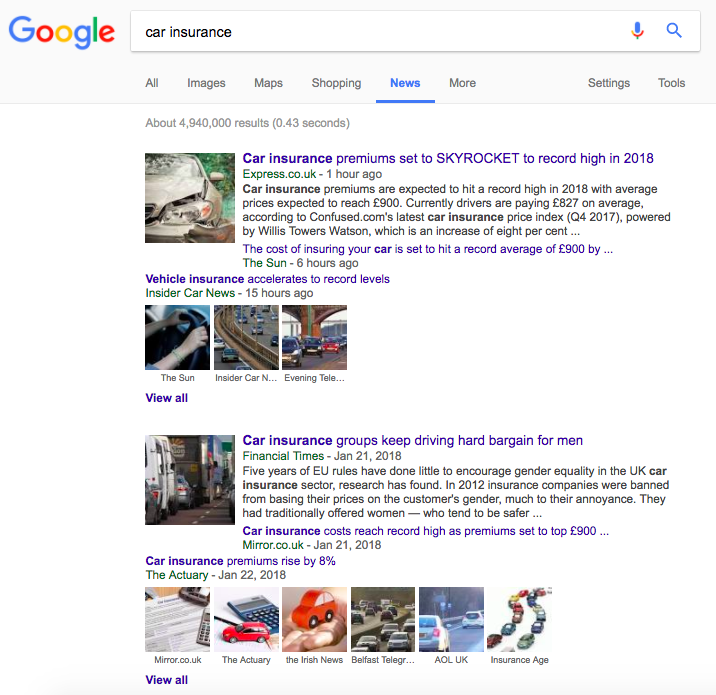This screenshot has width=716, height=695.
Task: Click View all under the Financial Times story
Action: pyautogui.click(x=167, y=680)
